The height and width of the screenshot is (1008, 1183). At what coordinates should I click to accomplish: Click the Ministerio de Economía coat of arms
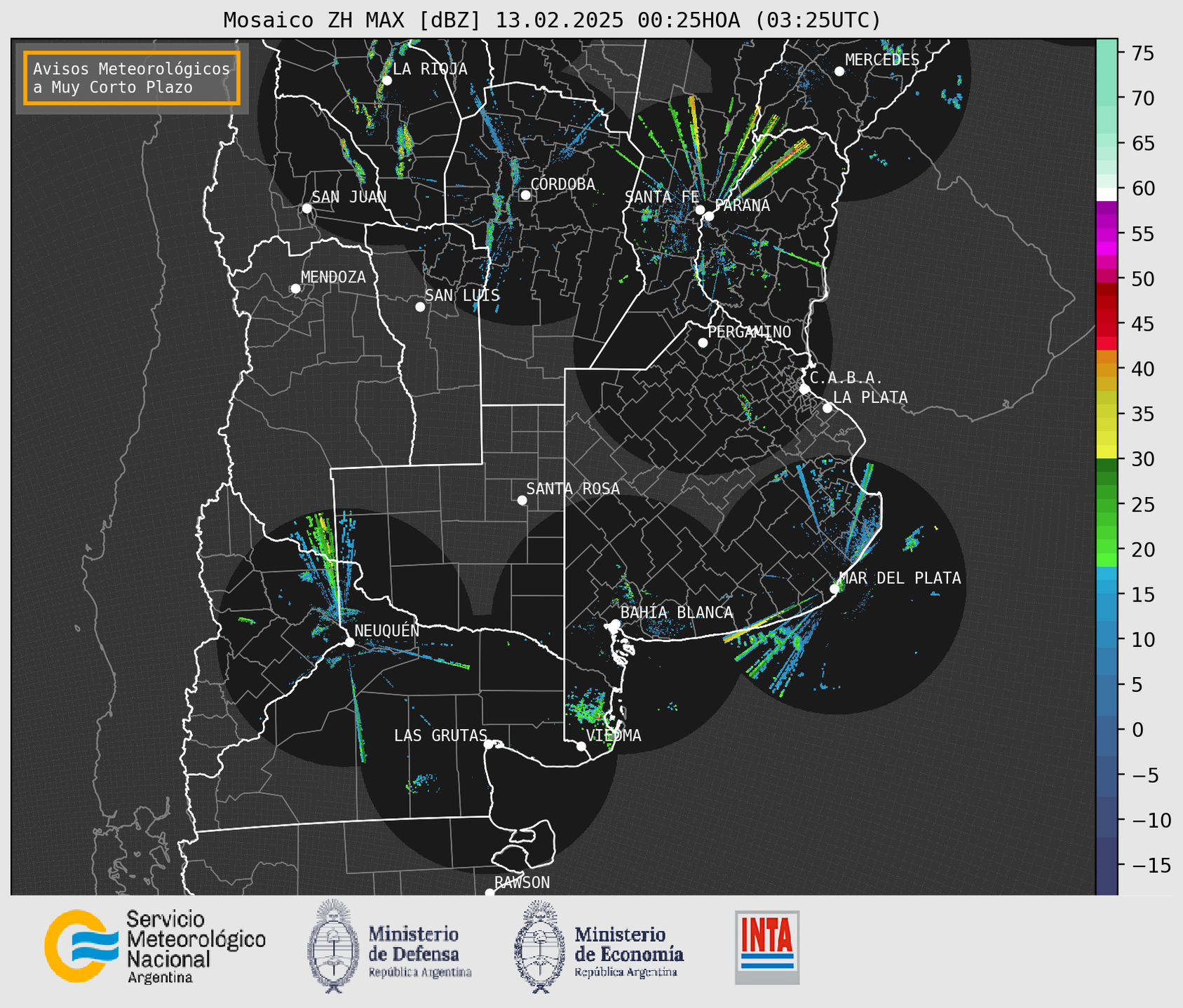539,946
